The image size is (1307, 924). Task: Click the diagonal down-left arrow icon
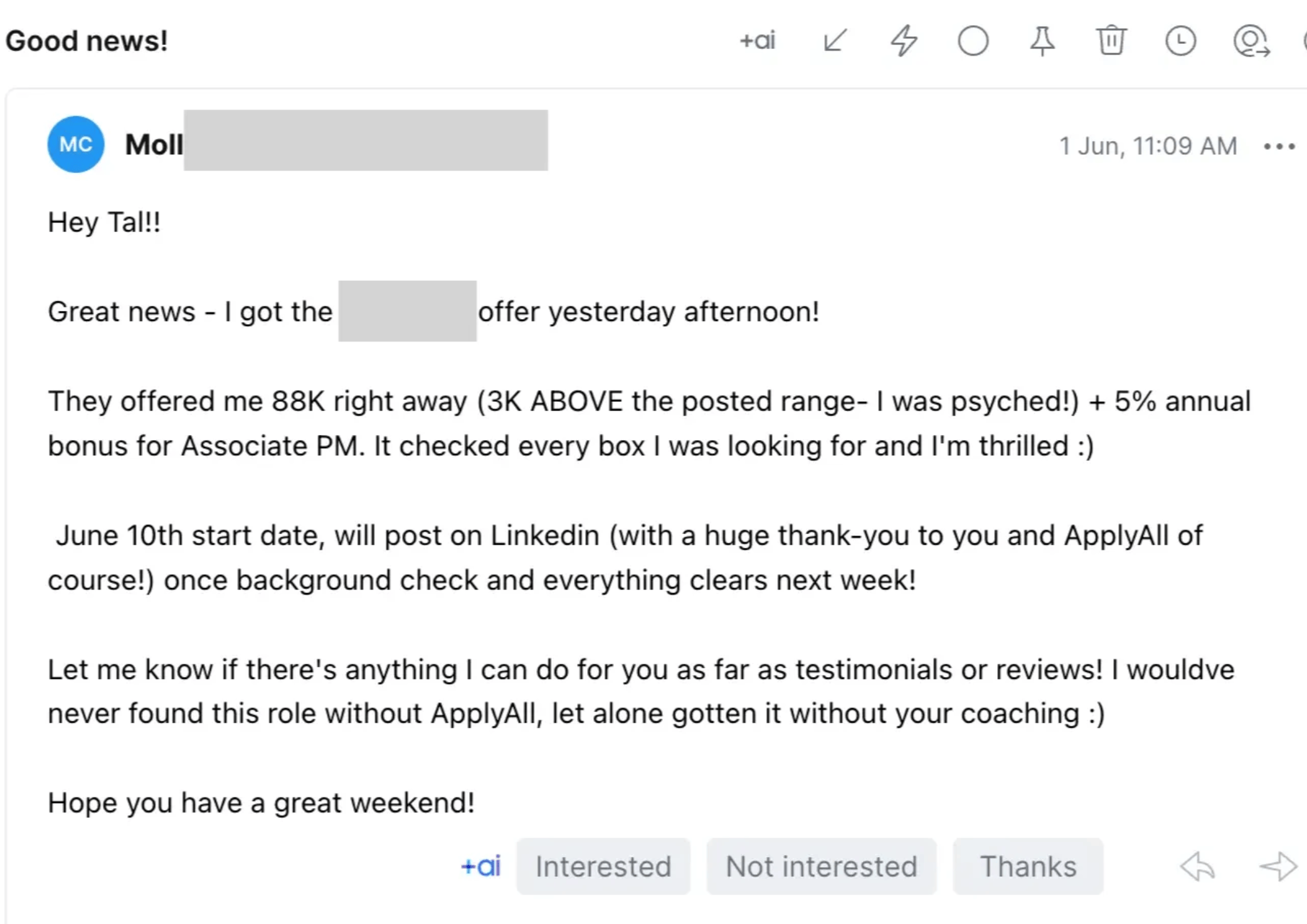coord(835,41)
